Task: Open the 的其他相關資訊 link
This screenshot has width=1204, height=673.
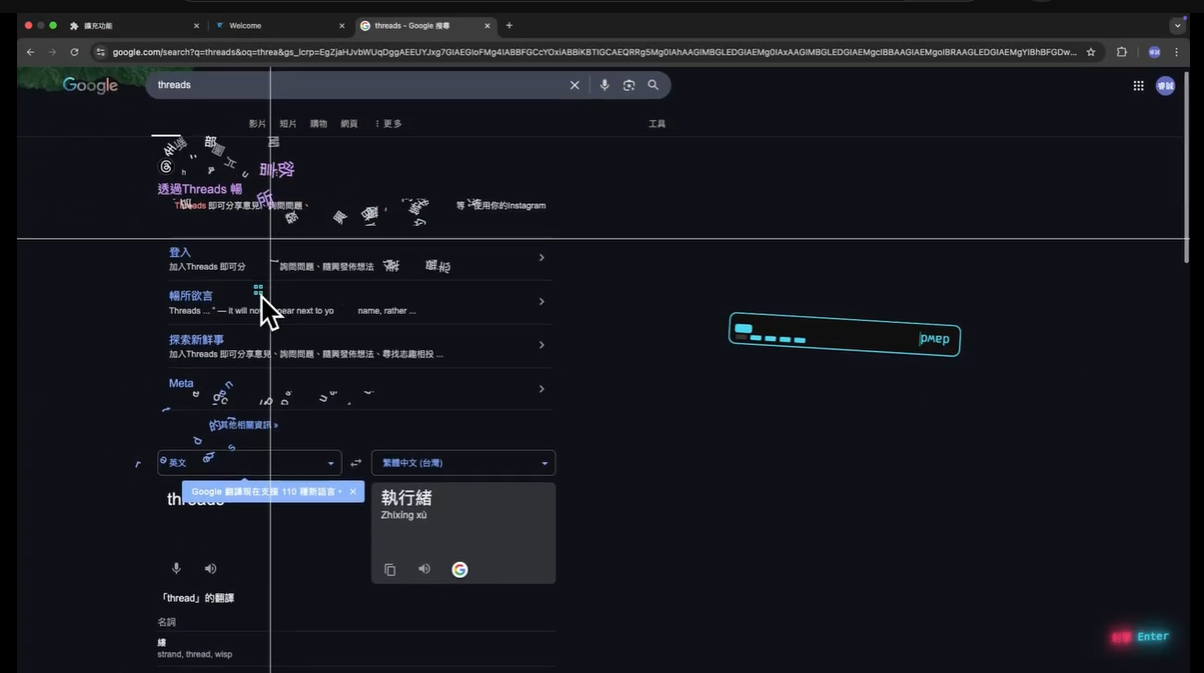Action: coord(244,425)
